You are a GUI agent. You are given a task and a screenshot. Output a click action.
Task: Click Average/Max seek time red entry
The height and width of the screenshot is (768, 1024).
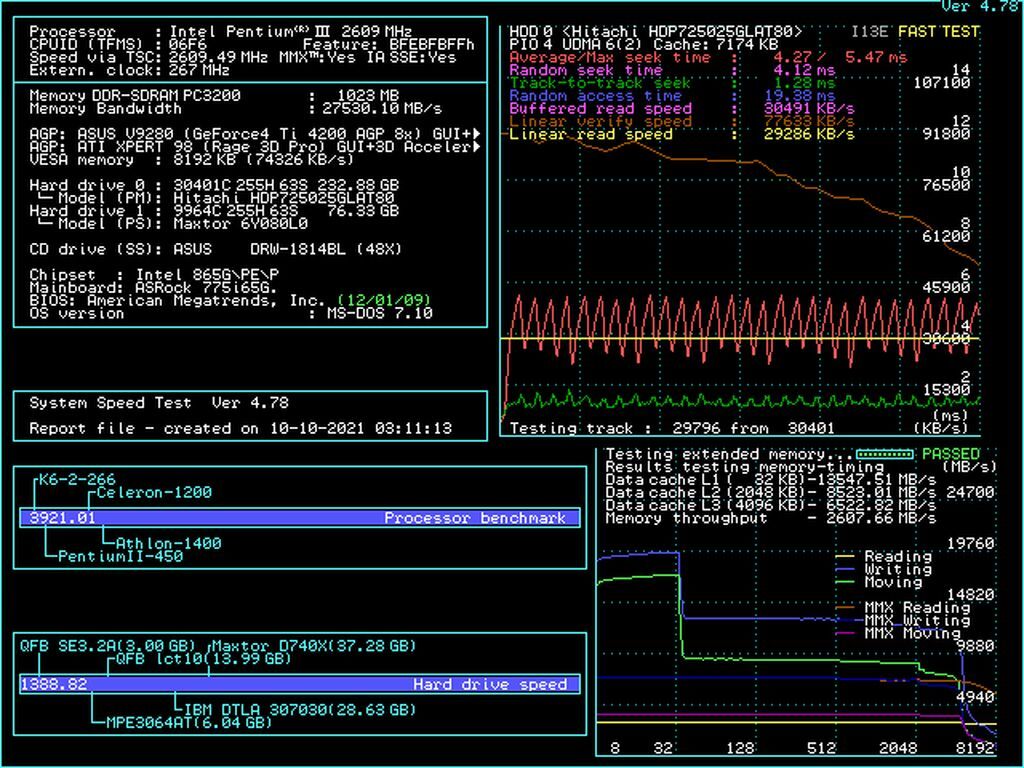pos(708,57)
